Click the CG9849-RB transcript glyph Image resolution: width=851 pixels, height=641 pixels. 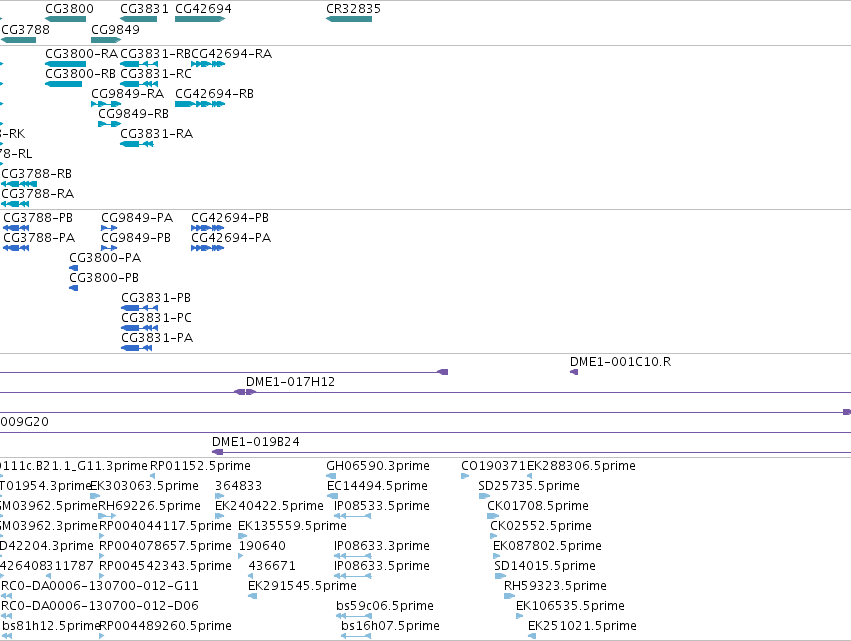(109, 124)
